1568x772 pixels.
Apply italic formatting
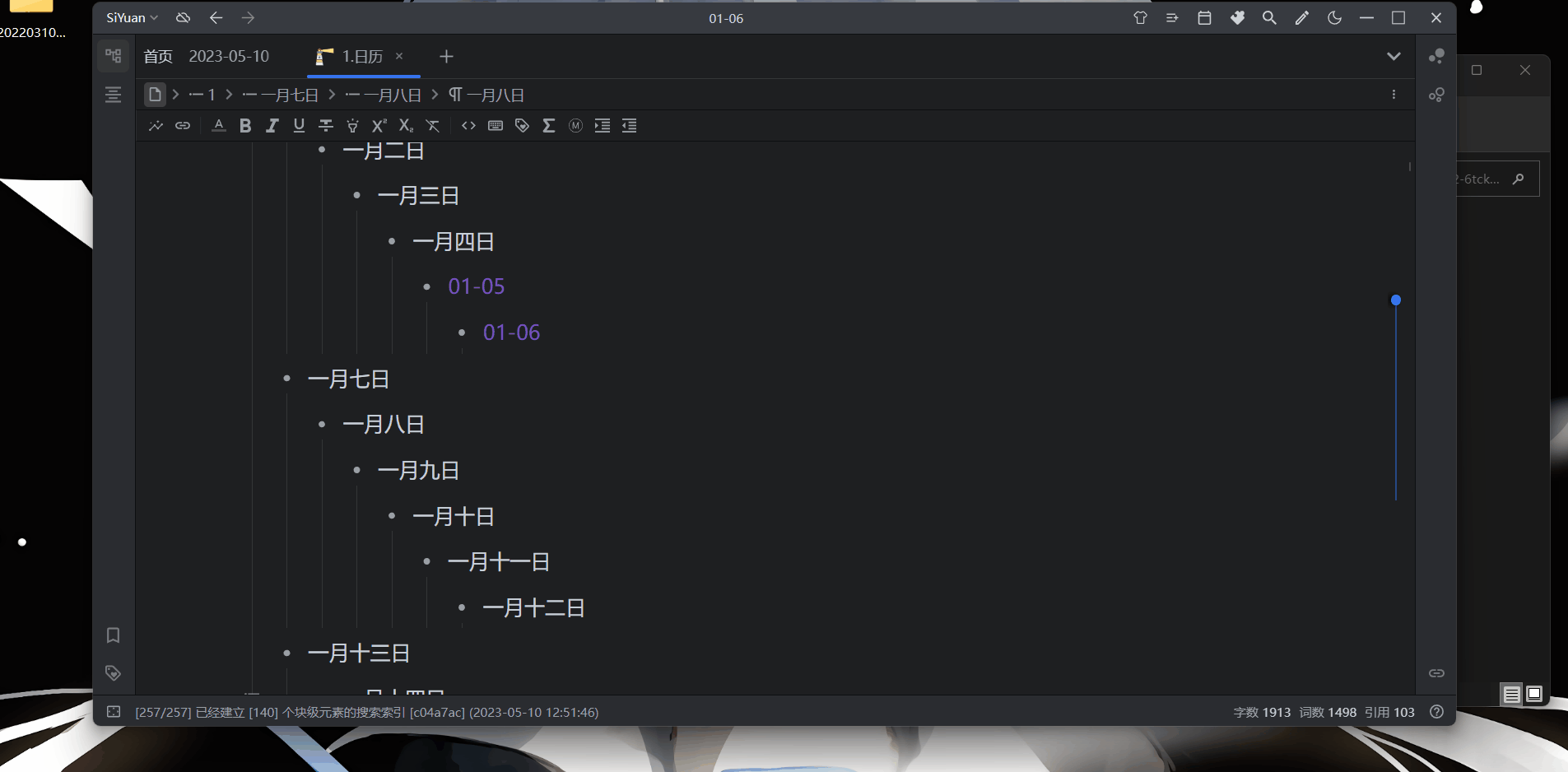coord(272,125)
